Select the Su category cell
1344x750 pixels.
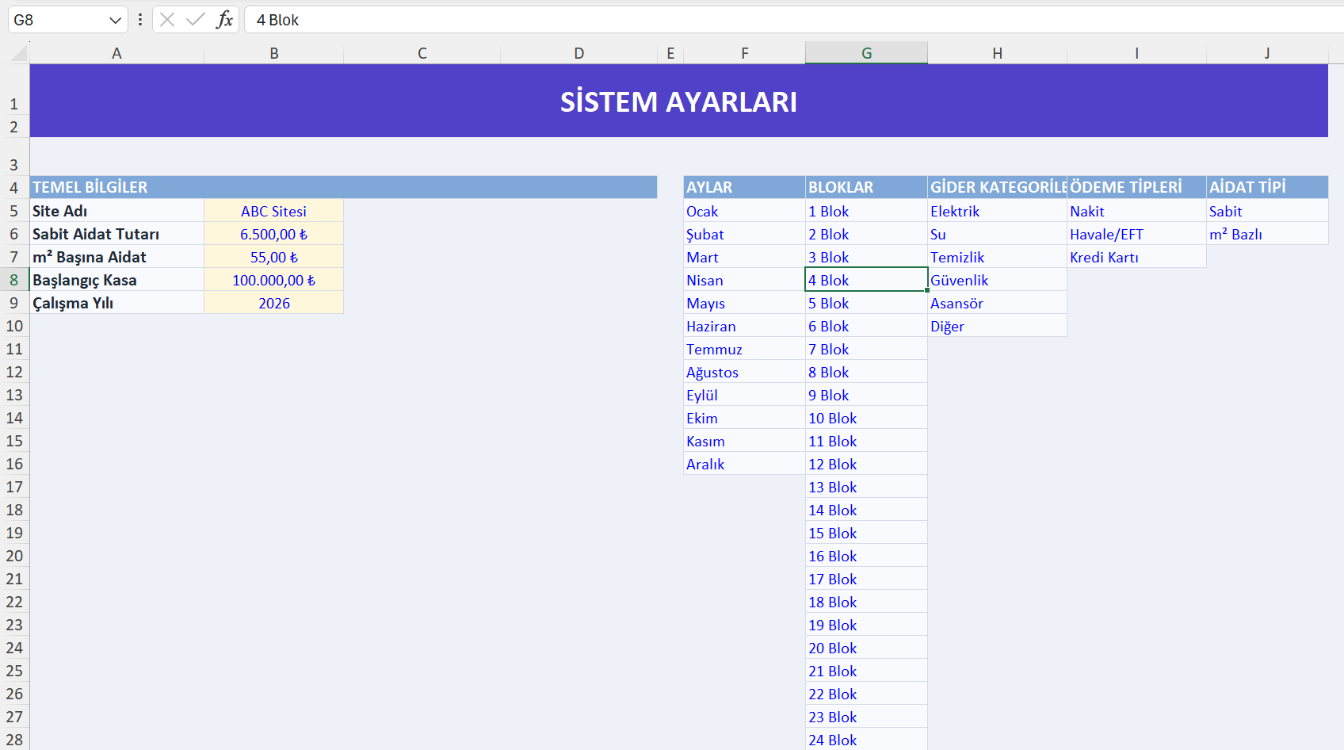pos(998,234)
